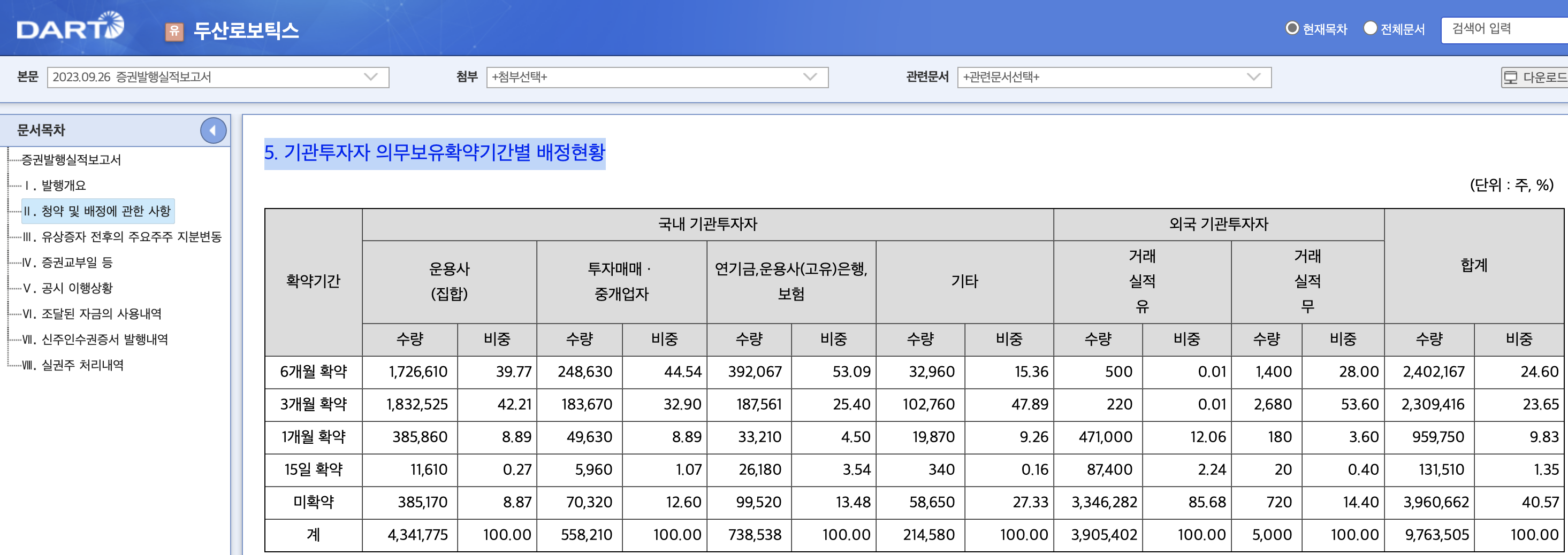The height and width of the screenshot is (555, 1568).
Task: Click the 본문 label
Action: point(27,76)
